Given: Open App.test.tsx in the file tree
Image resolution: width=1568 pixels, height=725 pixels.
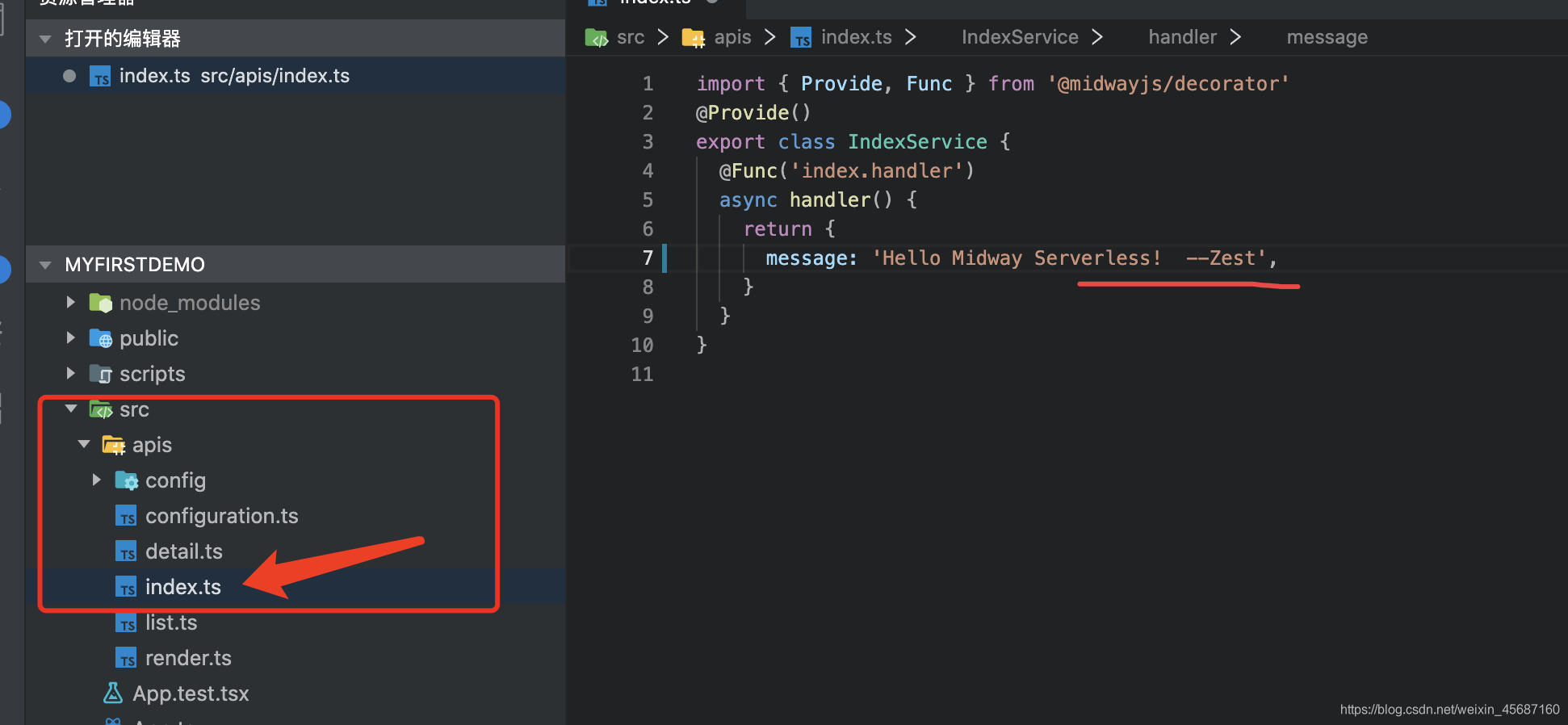Looking at the screenshot, I should (x=191, y=694).
